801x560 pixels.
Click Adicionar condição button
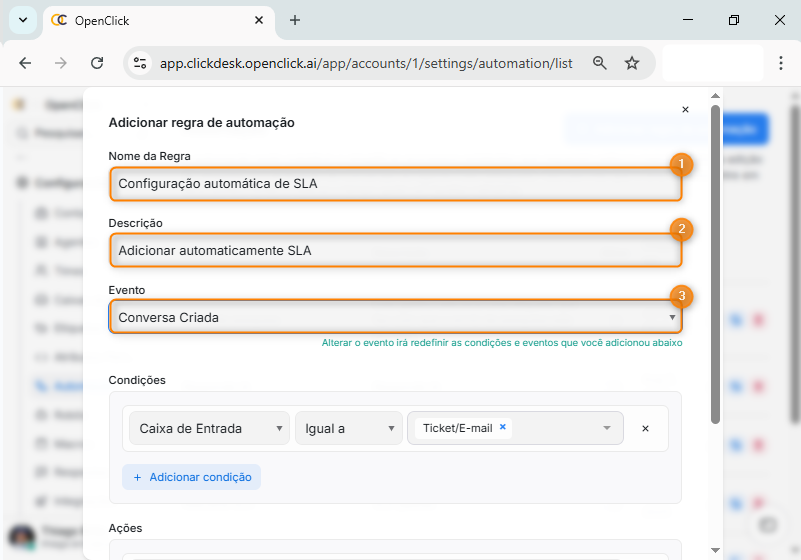coord(192,477)
